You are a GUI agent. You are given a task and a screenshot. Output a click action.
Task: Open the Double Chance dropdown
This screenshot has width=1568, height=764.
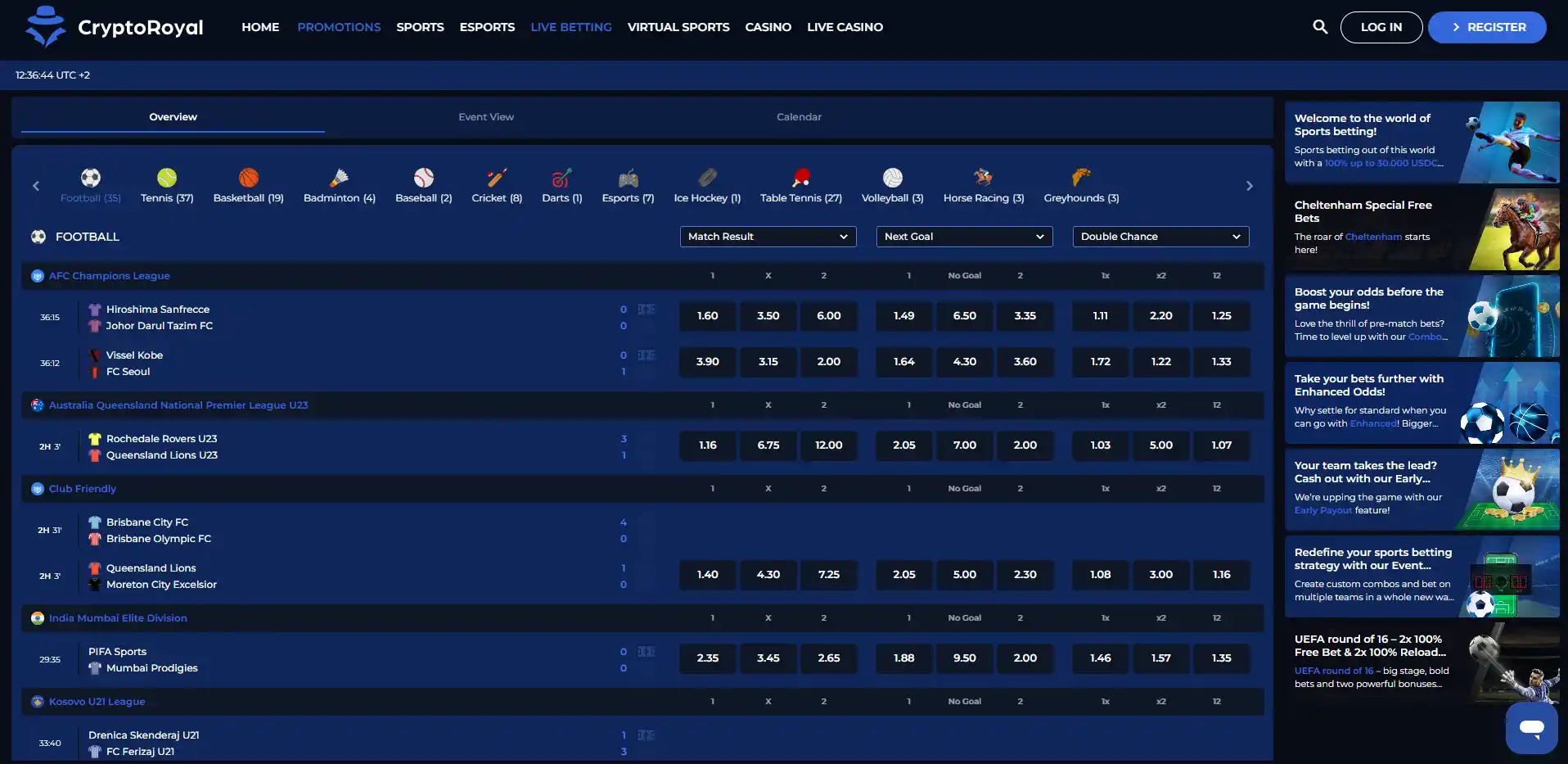(1161, 237)
